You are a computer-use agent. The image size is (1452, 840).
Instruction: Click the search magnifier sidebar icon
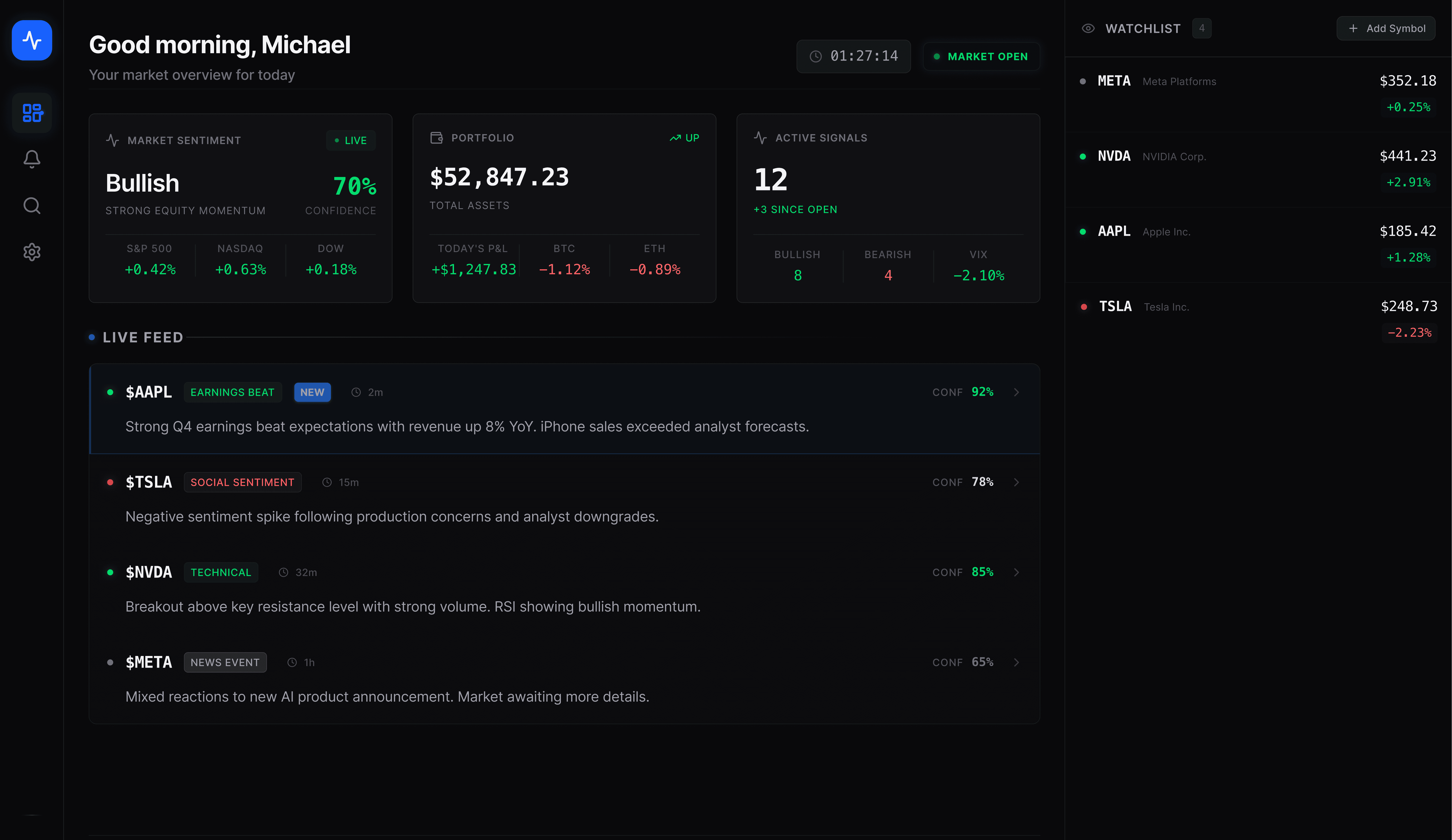[32, 206]
